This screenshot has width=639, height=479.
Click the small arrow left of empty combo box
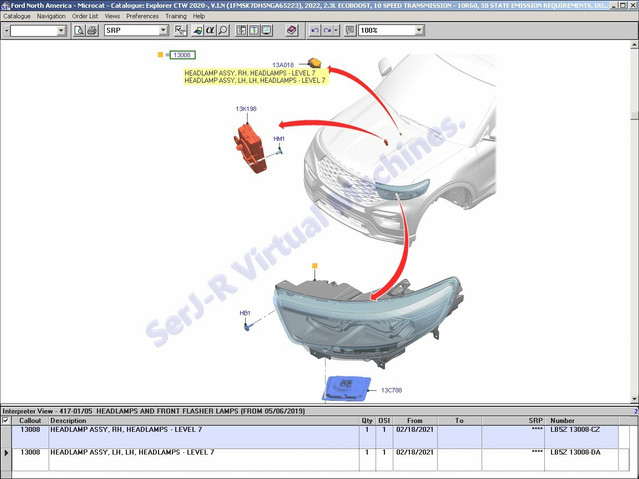(6, 31)
